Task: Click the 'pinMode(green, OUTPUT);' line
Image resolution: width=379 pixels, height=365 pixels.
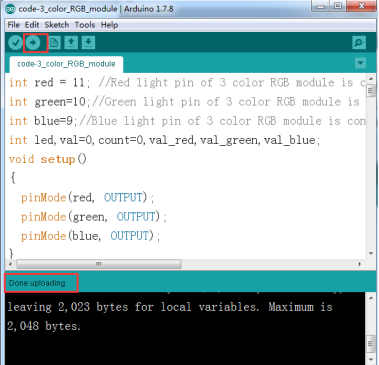Action: tap(94, 217)
